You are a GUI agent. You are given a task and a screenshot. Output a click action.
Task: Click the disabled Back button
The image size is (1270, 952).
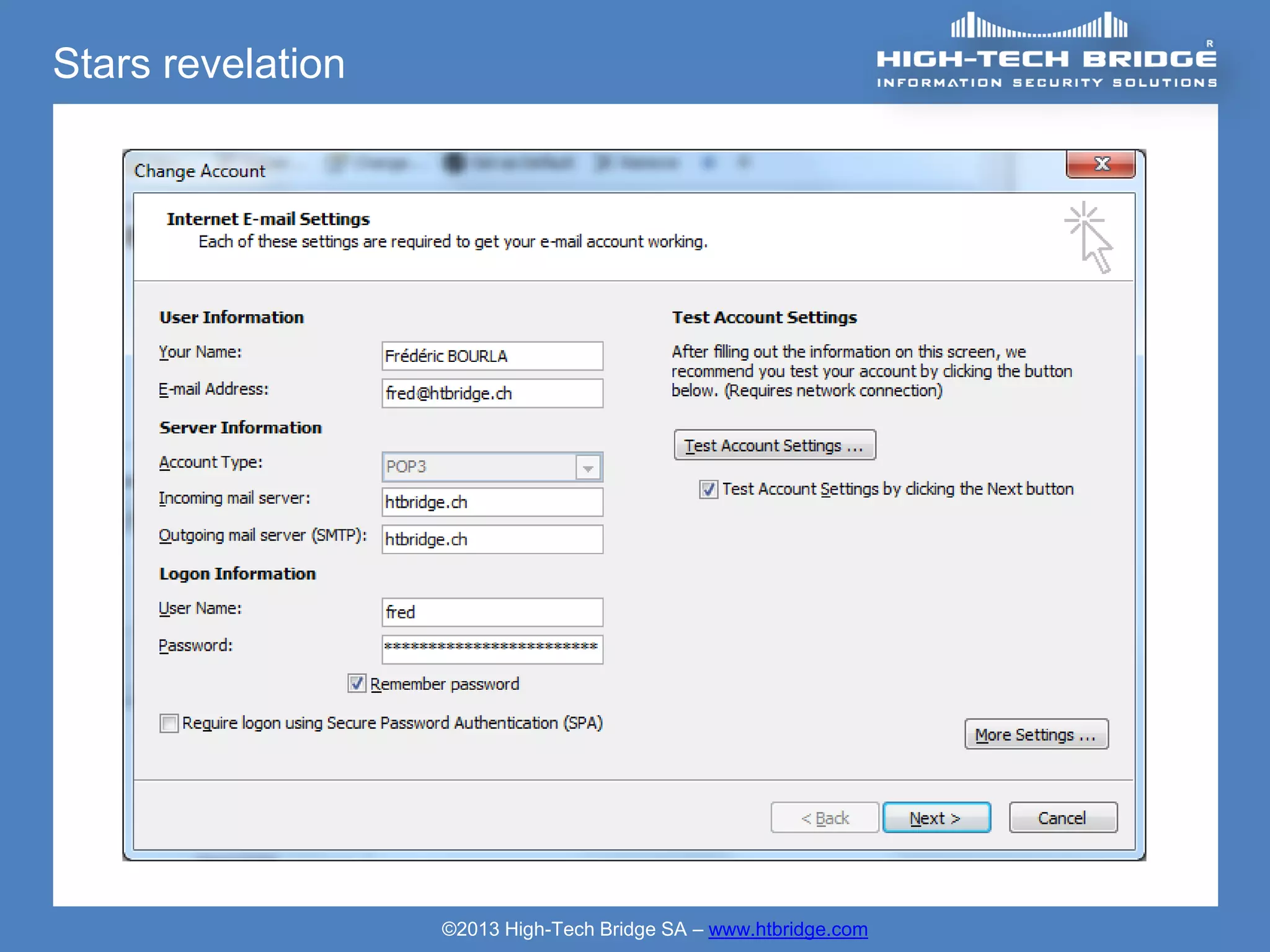pyautogui.click(x=824, y=818)
